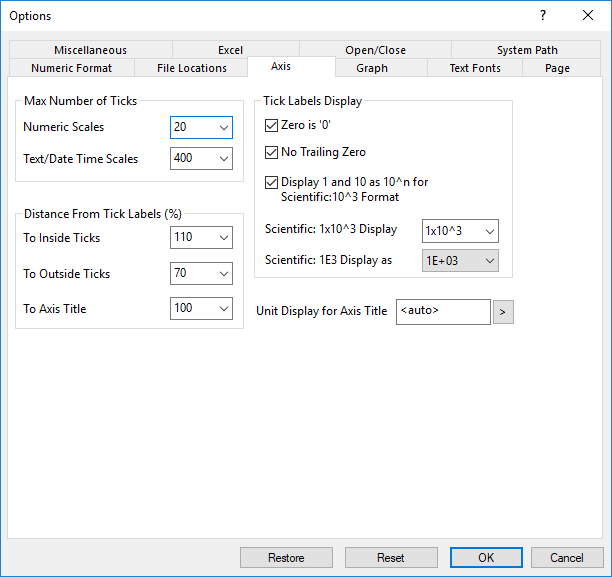The image size is (612, 577).
Task: Click the arrow button beside Unit Display field
Action: pyautogui.click(x=504, y=312)
